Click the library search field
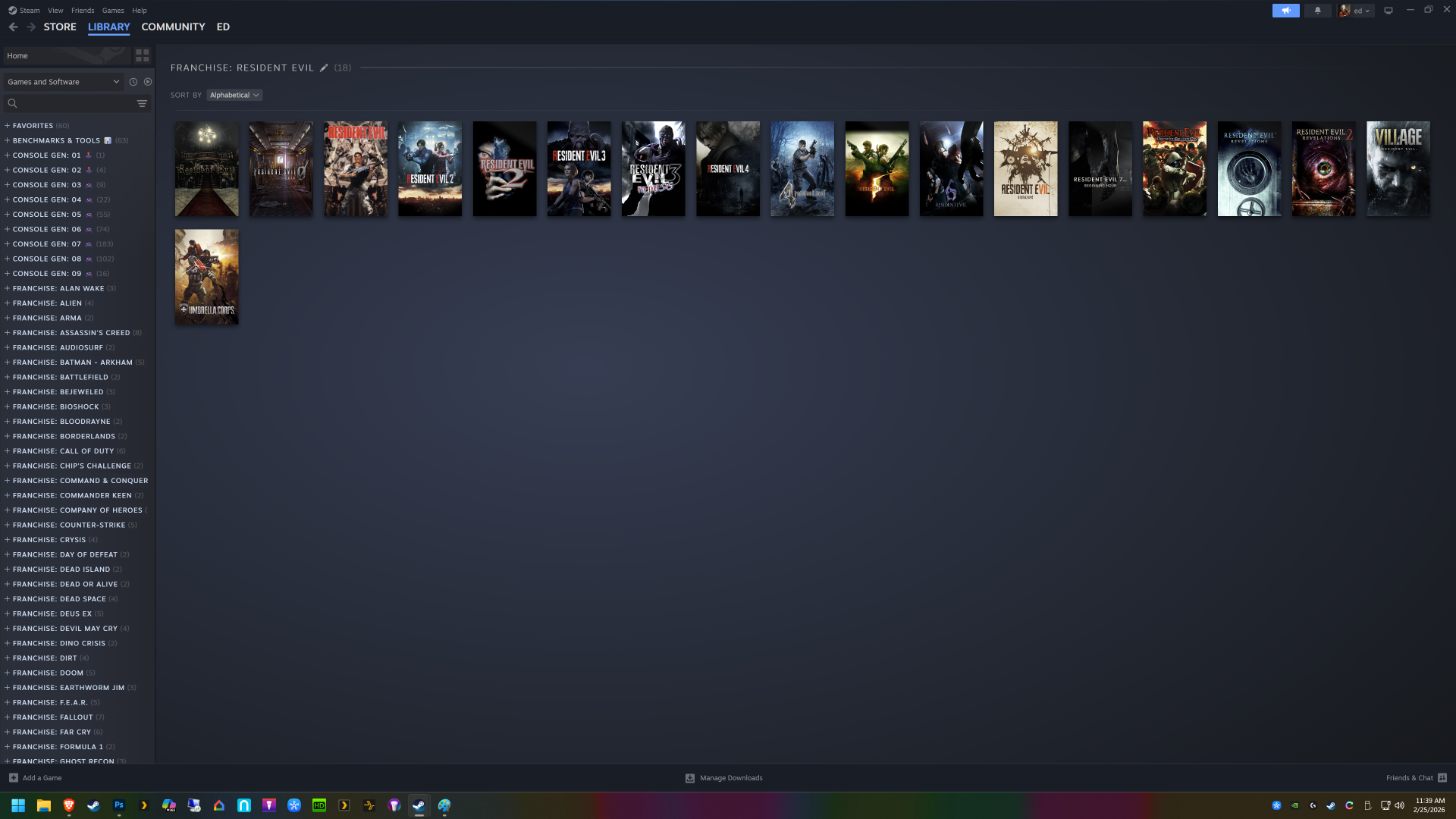Image resolution: width=1456 pixels, height=819 pixels. tap(71, 104)
